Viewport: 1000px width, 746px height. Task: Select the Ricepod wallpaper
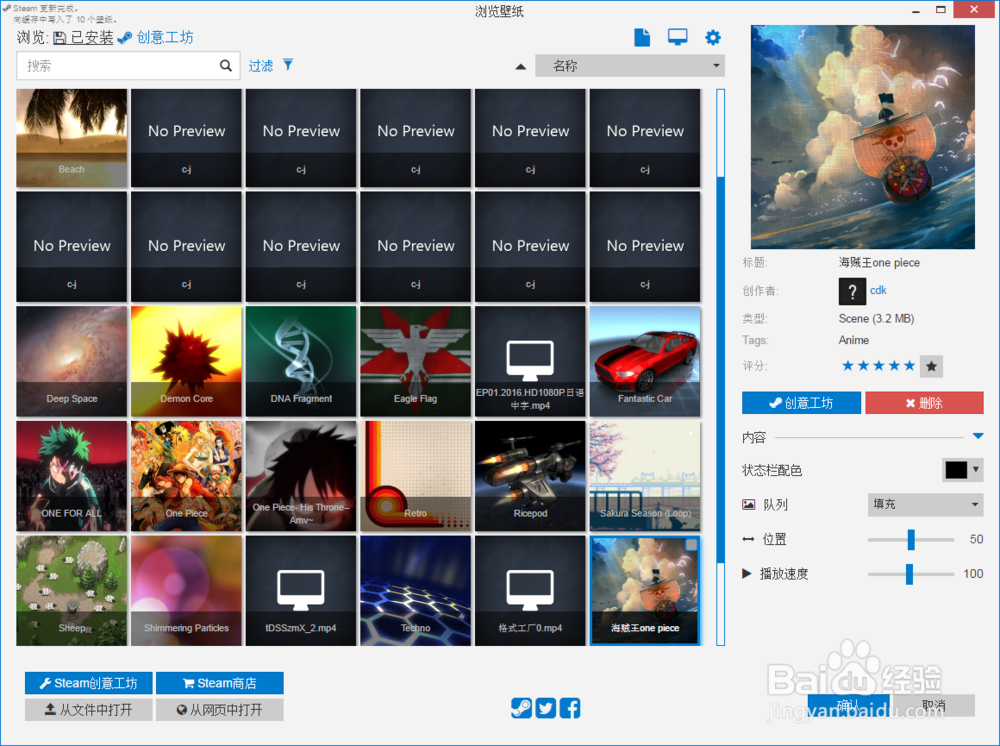tap(530, 476)
